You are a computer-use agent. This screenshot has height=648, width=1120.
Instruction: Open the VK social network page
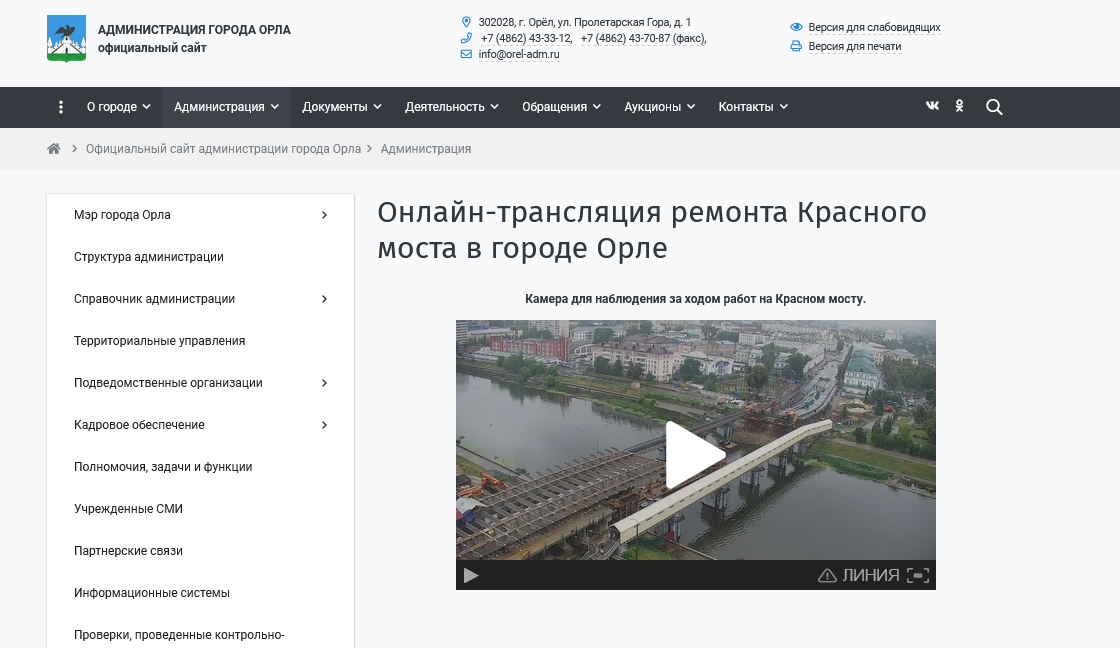click(932, 106)
